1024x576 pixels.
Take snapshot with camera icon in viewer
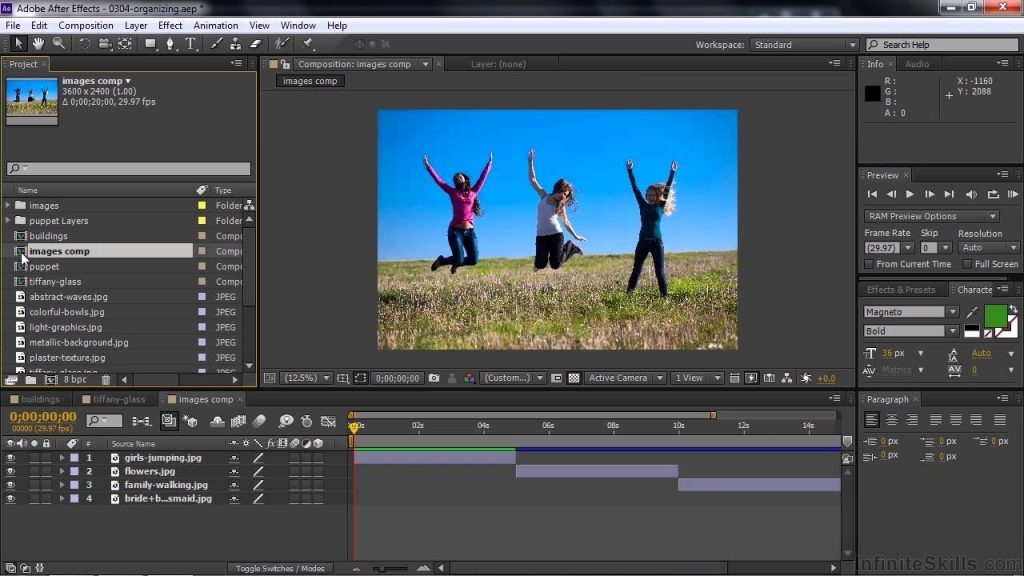pyautogui.click(x=434, y=378)
